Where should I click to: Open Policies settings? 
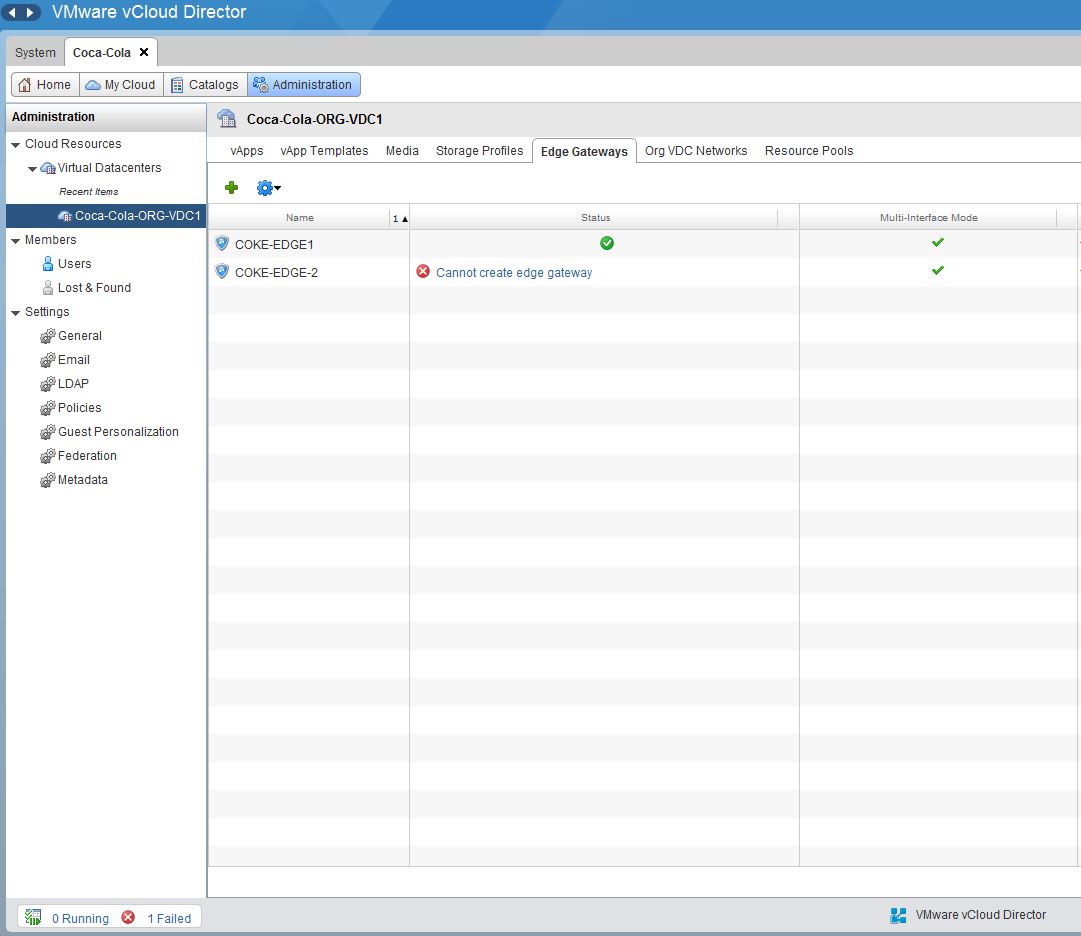[79, 407]
